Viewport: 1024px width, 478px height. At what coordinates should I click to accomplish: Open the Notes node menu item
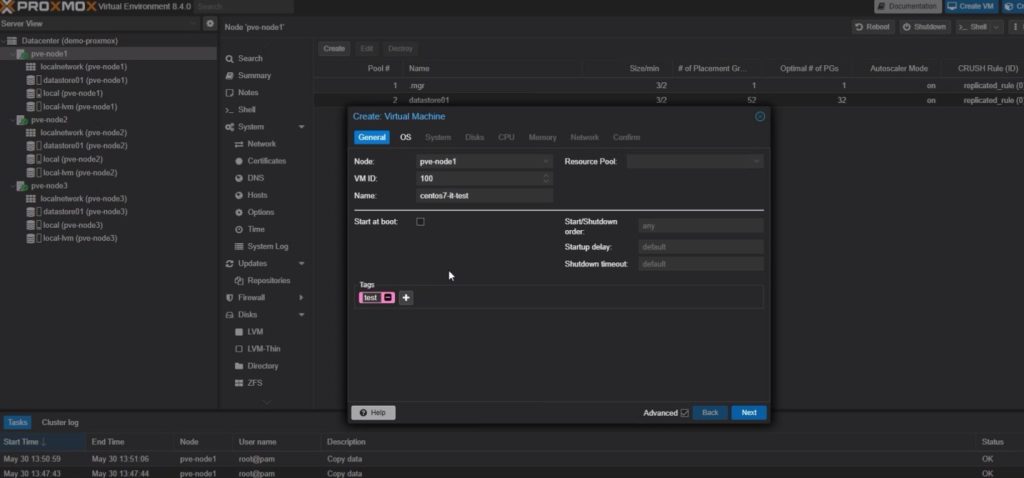pyautogui.click(x=248, y=92)
